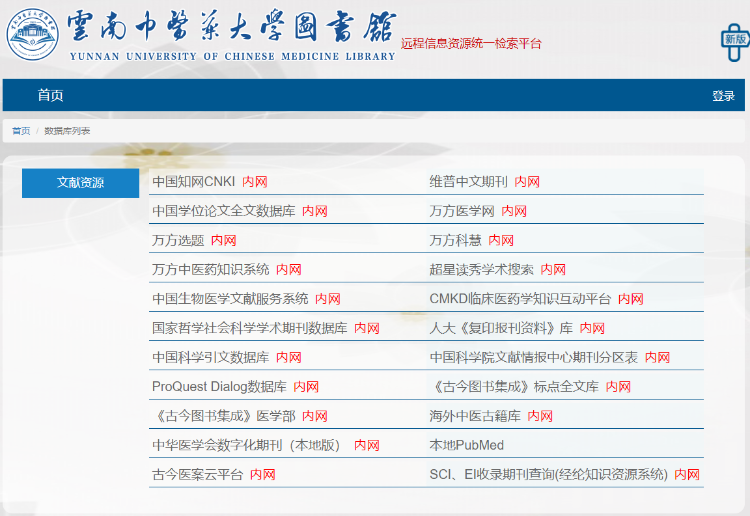Open the 中国知网CNKI database link
Image resolution: width=750 pixels, height=516 pixels.
(x=193, y=182)
